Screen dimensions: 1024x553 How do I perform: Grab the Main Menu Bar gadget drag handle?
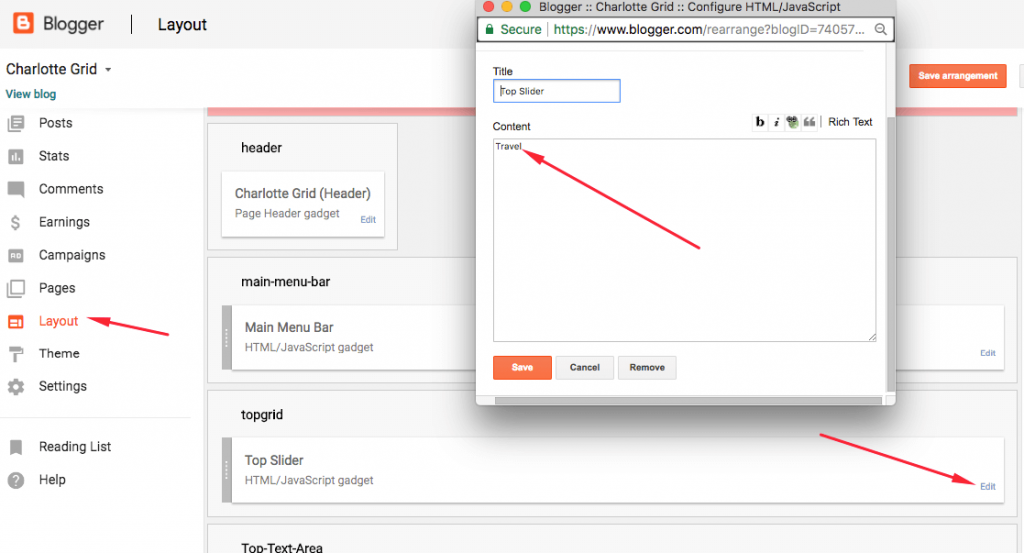point(227,338)
